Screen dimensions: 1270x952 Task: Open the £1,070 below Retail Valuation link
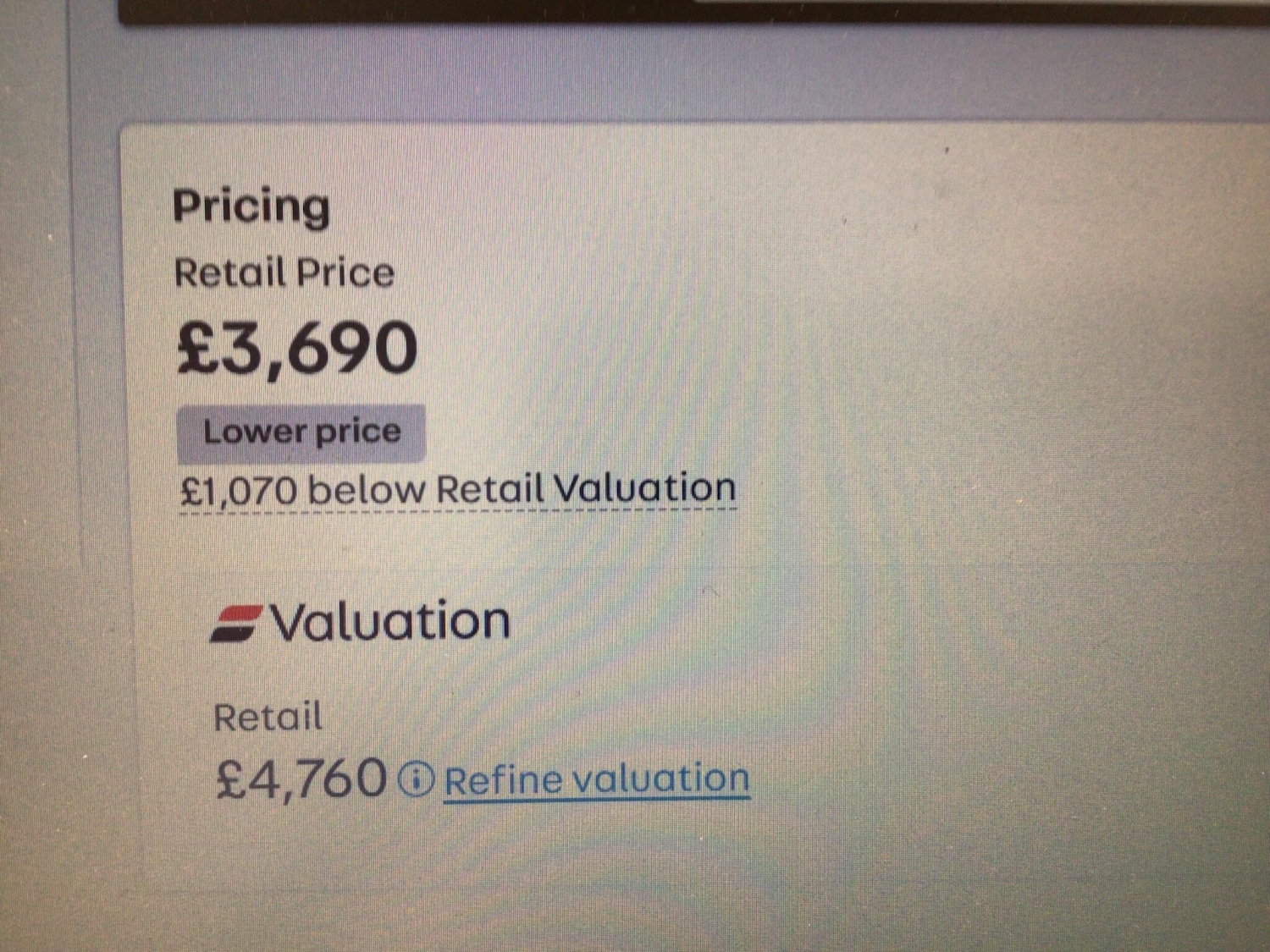point(458,490)
